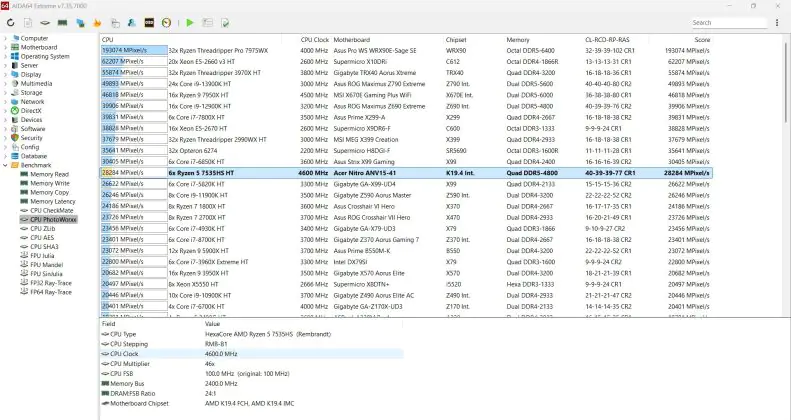
Task: Start the benchmark with the green play icon
Action: (x=190, y=23)
